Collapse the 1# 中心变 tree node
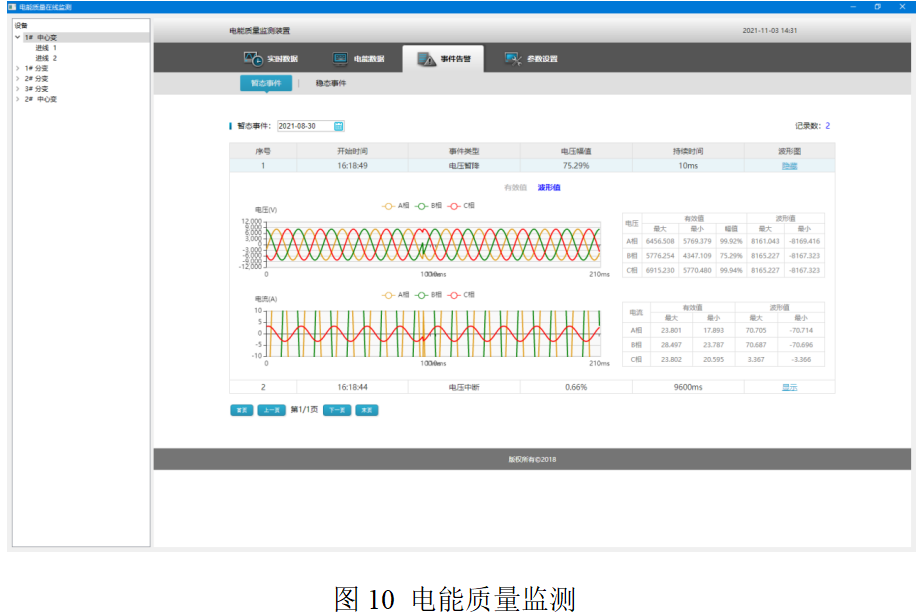 pyautogui.click(x=18, y=37)
